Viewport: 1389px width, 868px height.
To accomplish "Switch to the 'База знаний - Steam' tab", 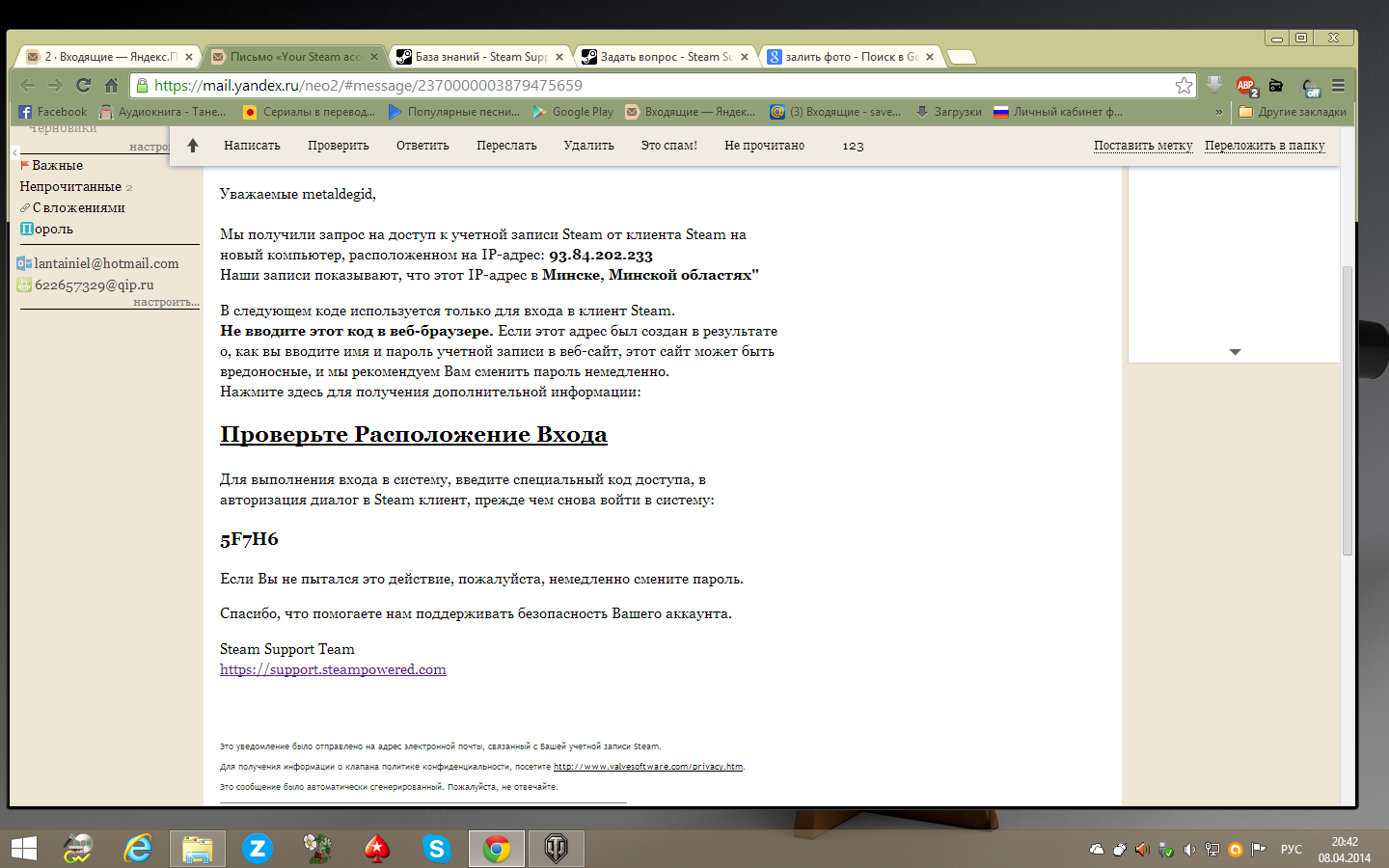I will click(x=480, y=57).
